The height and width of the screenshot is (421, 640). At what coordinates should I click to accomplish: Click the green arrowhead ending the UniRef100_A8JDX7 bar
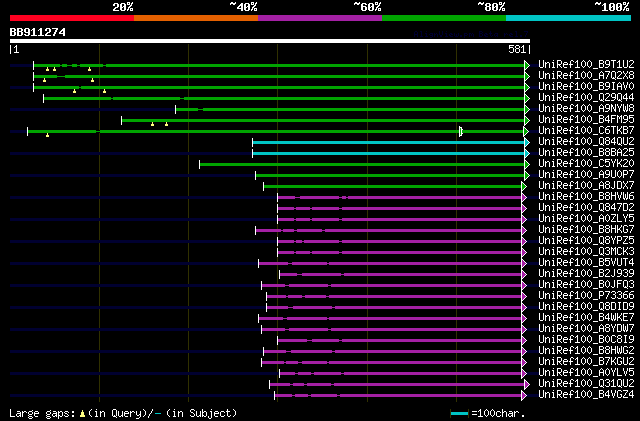click(x=524, y=187)
